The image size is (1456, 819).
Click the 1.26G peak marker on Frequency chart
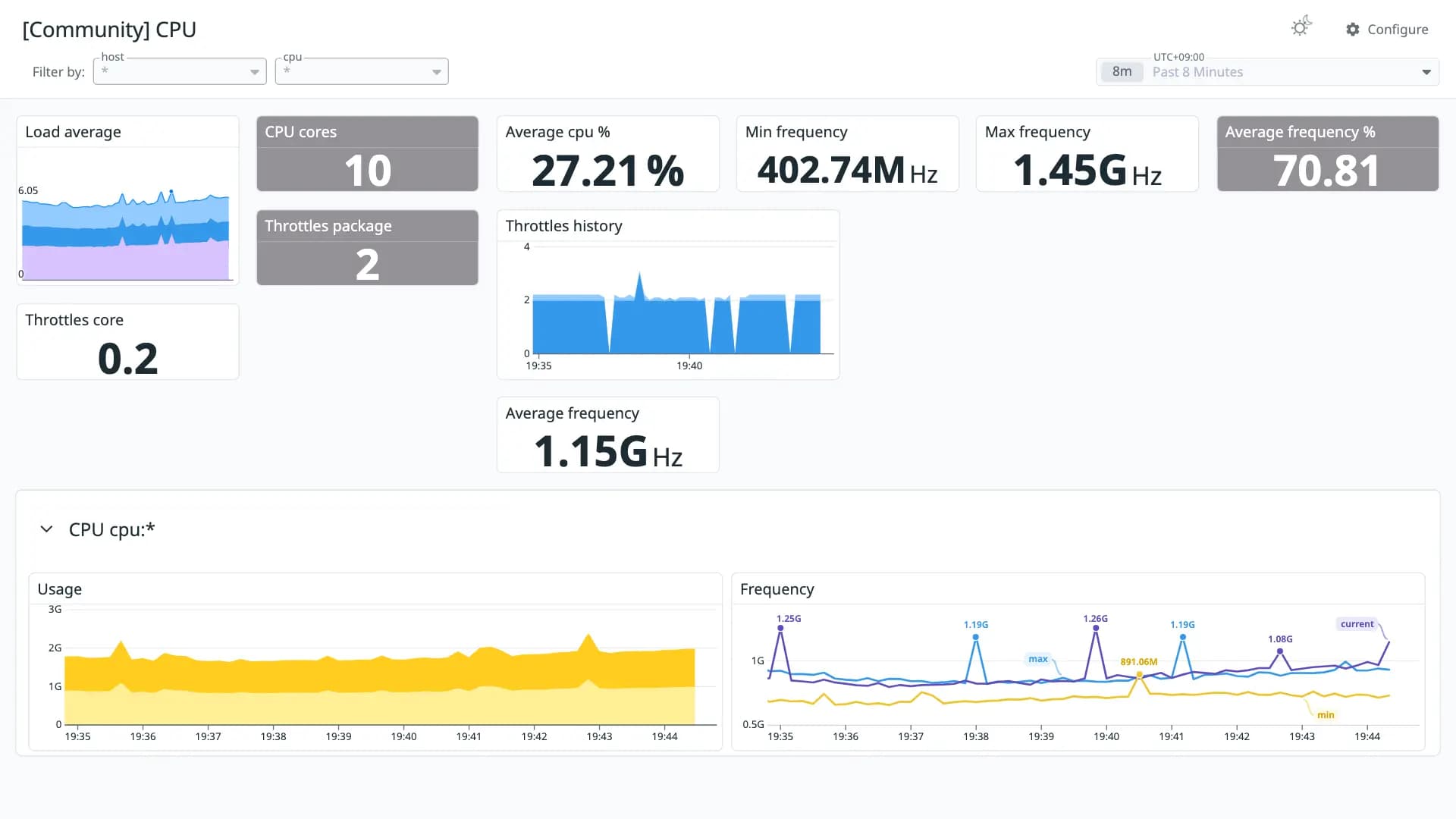pyautogui.click(x=1096, y=628)
